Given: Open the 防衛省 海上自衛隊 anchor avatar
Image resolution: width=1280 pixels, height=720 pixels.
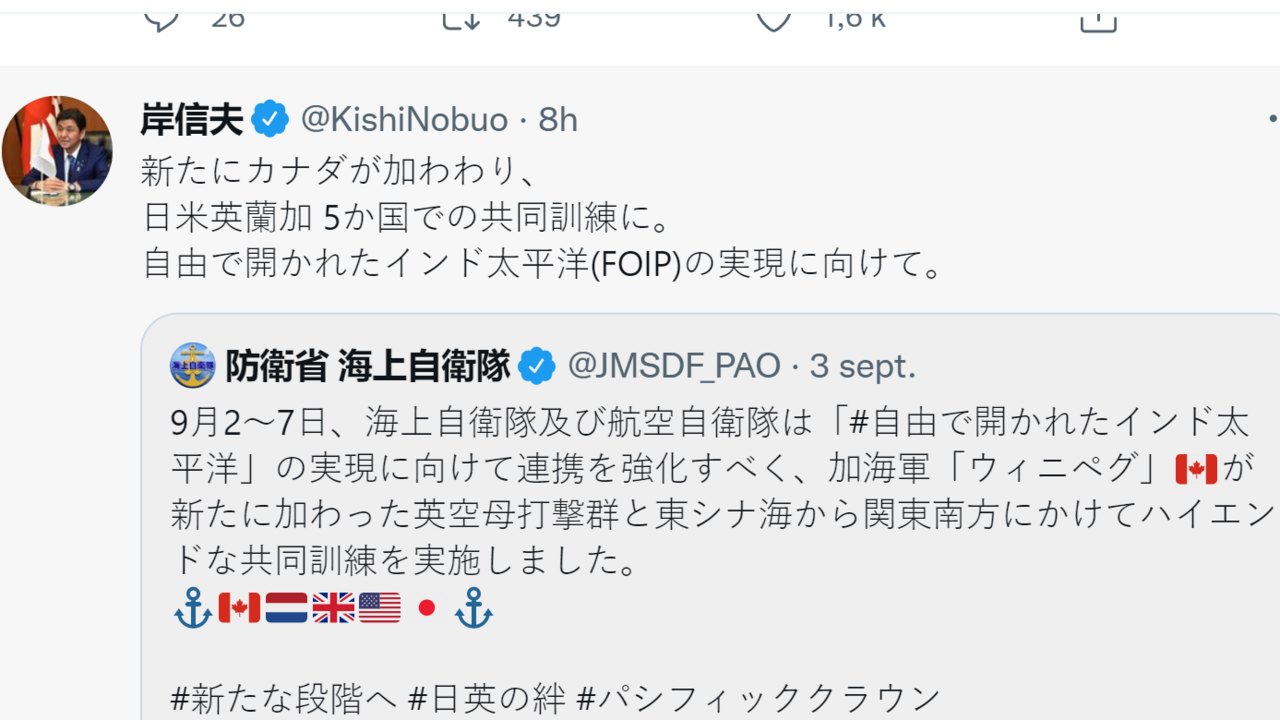Looking at the screenshot, I should click(x=193, y=366).
